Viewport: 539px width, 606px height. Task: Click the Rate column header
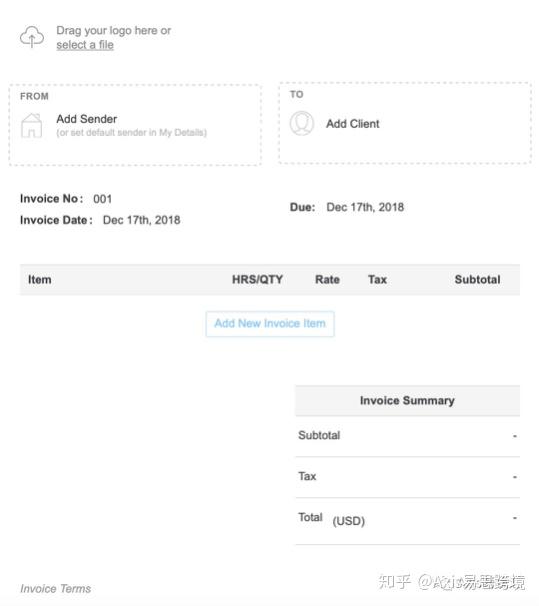[x=327, y=279]
